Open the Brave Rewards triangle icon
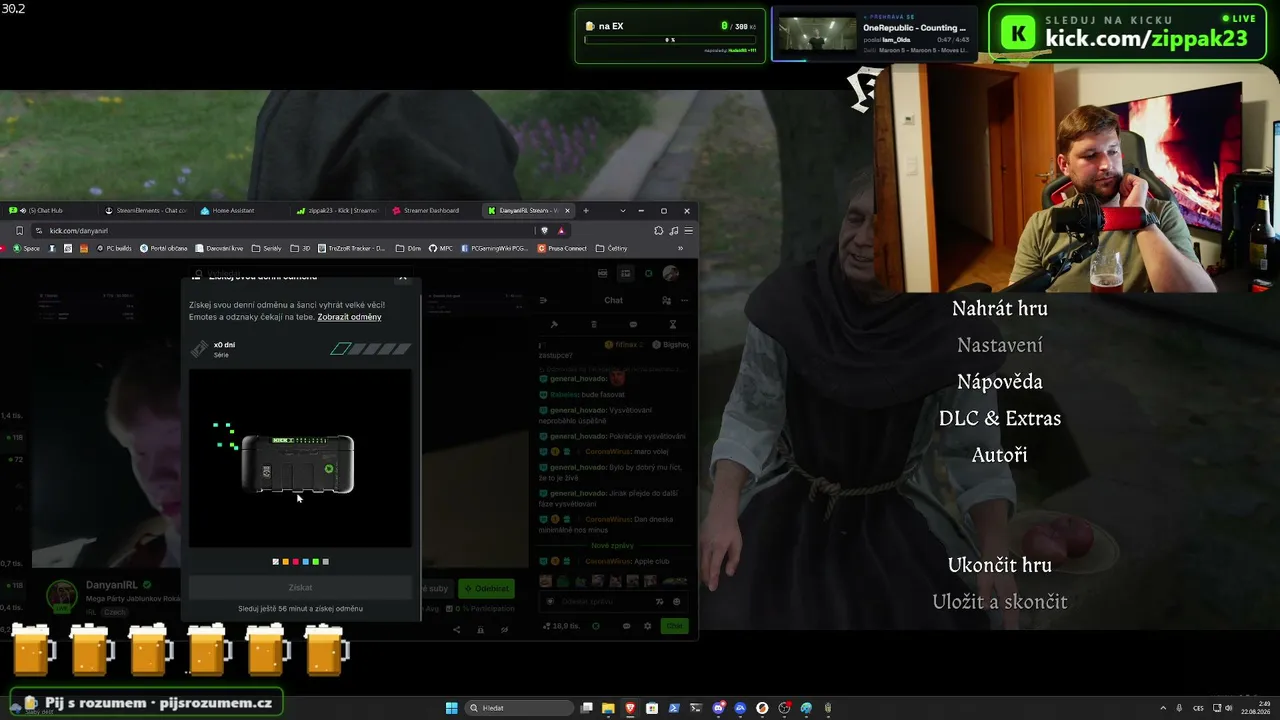The image size is (1280, 720). tap(561, 231)
